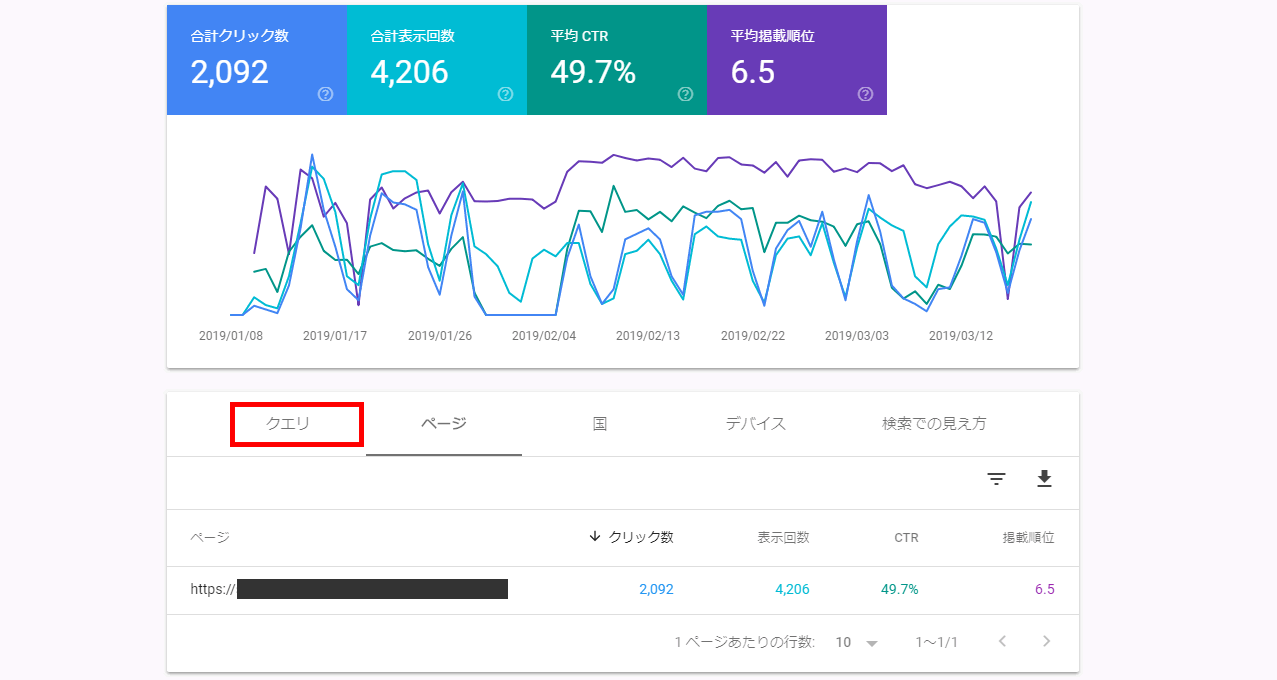Click the download export icon

(1044, 479)
